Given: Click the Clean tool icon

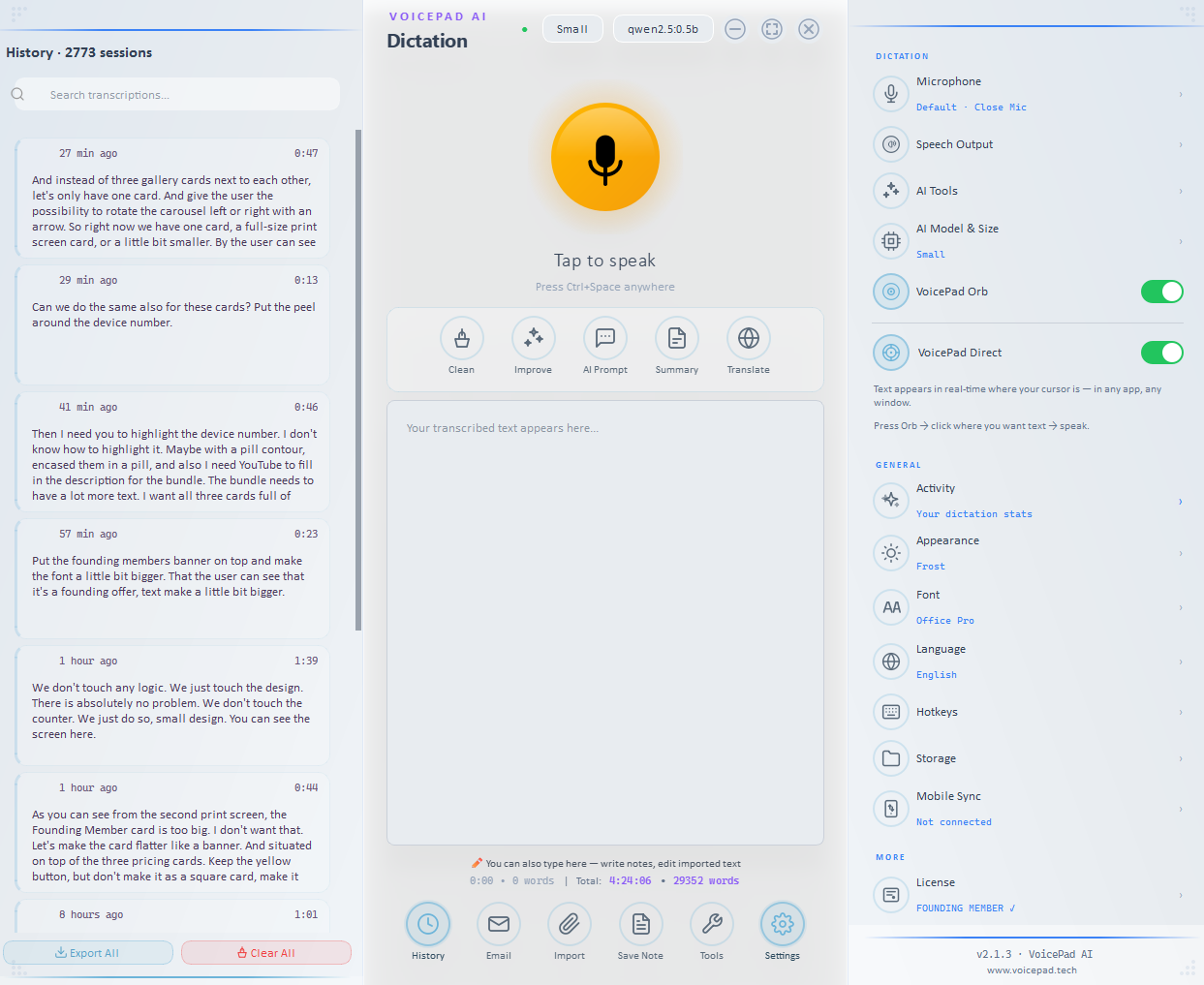Looking at the screenshot, I should click(x=462, y=338).
